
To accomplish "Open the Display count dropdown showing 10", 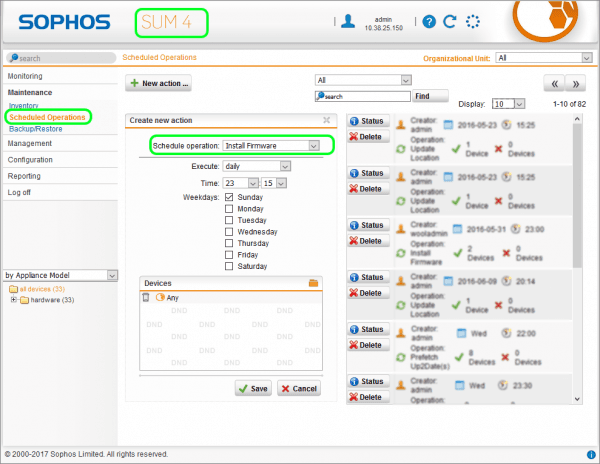I will [509, 104].
